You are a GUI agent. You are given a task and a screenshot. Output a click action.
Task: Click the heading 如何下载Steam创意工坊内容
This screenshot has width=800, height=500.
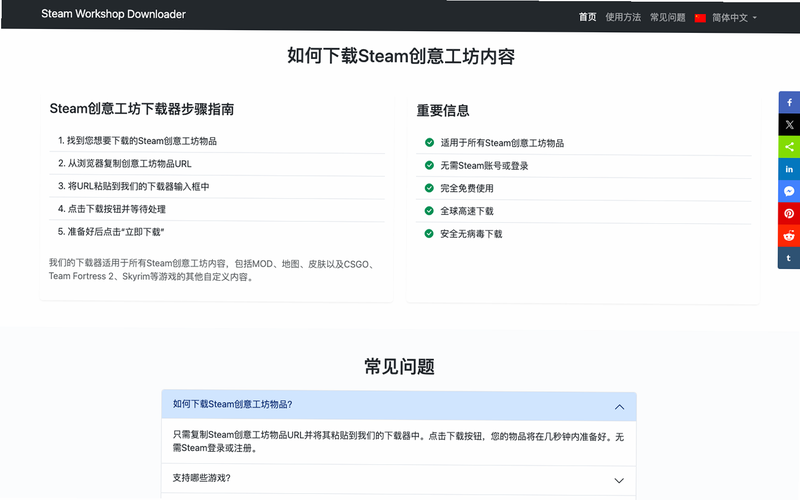tap(401, 56)
